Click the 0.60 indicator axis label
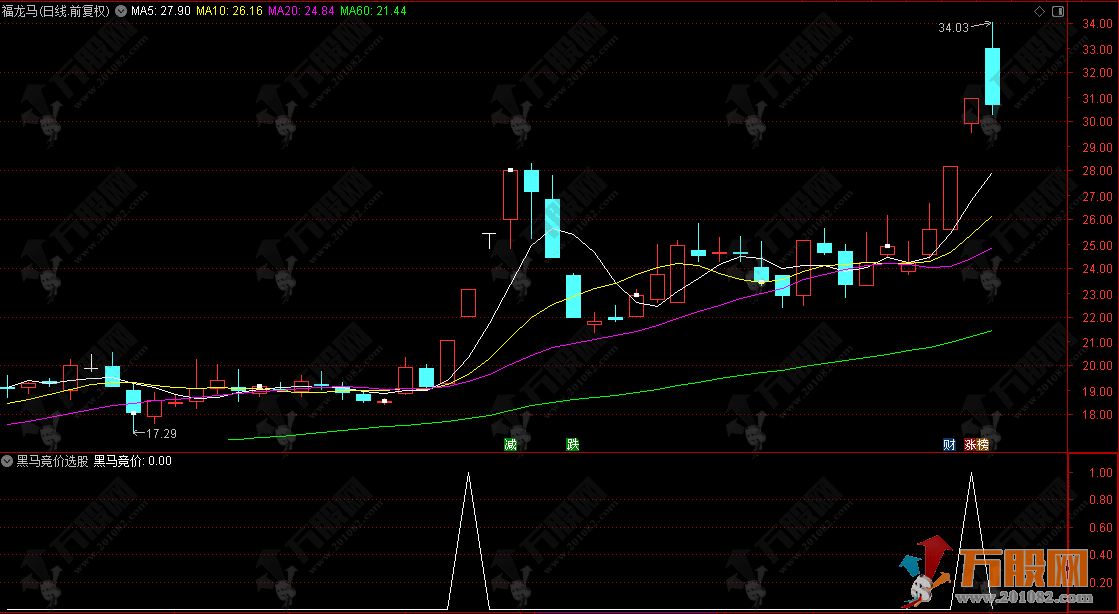The image size is (1119, 614). pyautogui.click(x=1101, y=528)
